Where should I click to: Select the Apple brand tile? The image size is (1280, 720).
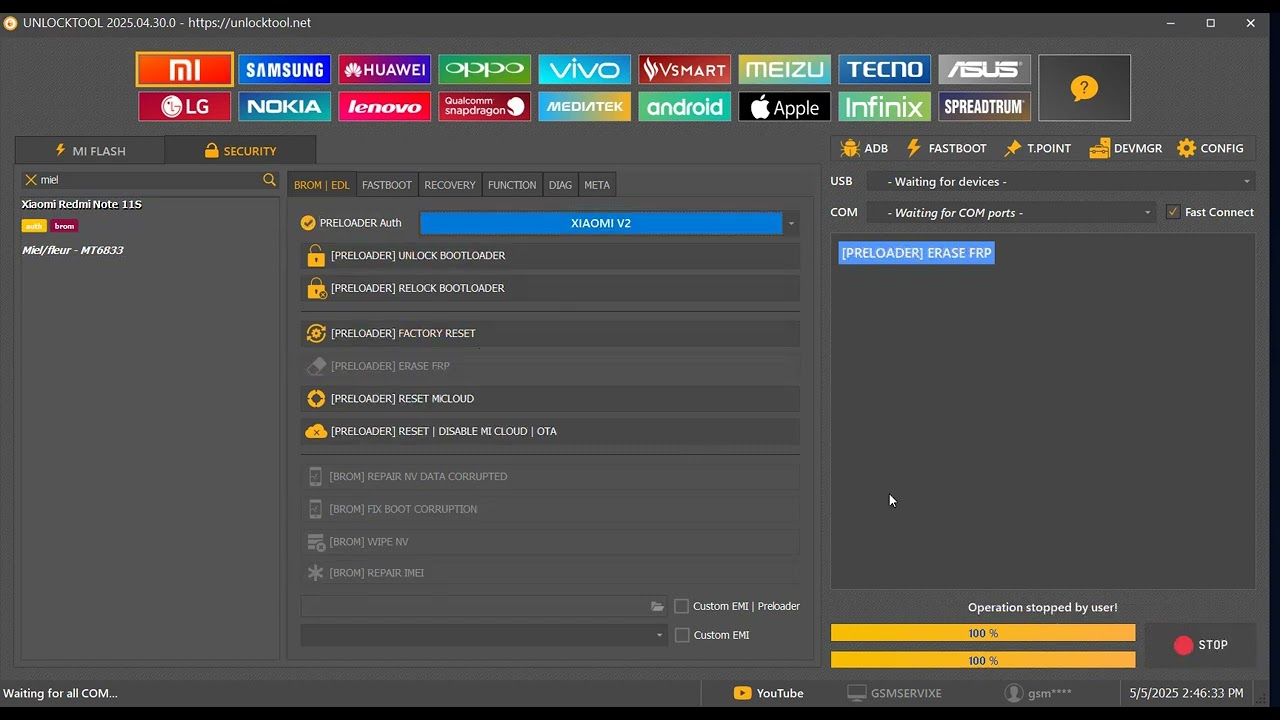click(x=785, y=106)
